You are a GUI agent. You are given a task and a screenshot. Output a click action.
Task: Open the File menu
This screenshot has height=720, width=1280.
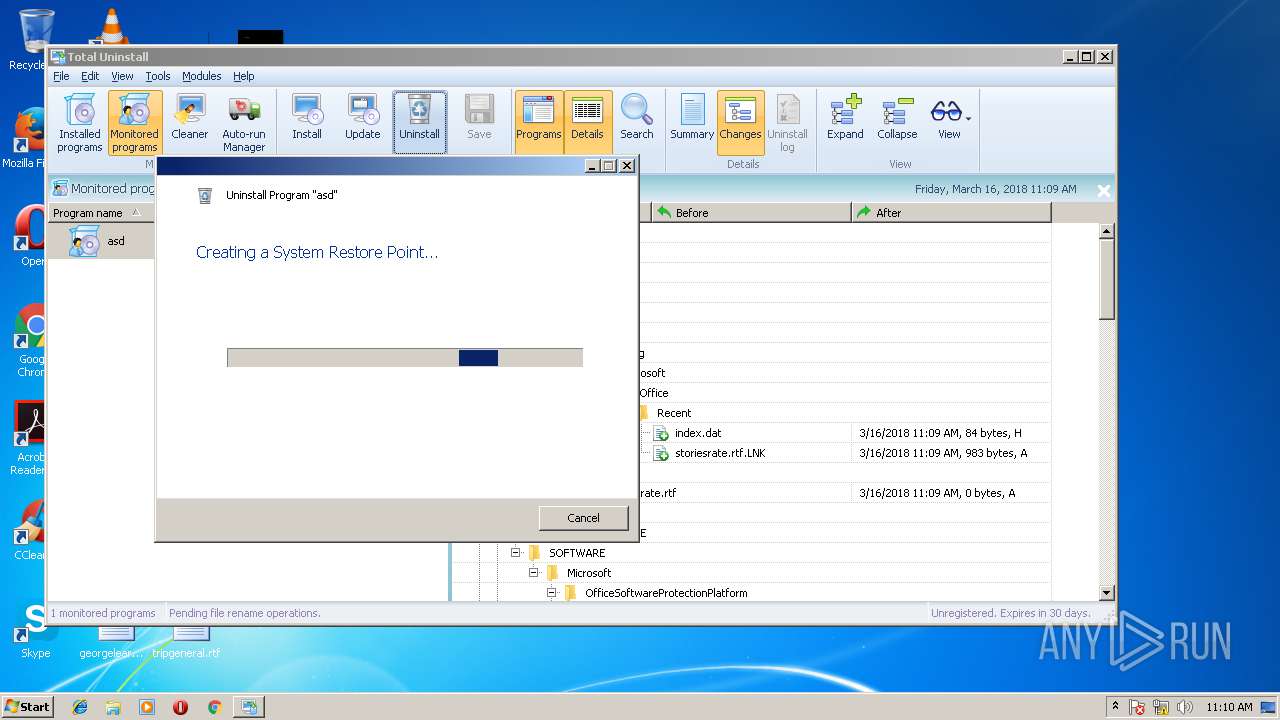pos(61,76)
